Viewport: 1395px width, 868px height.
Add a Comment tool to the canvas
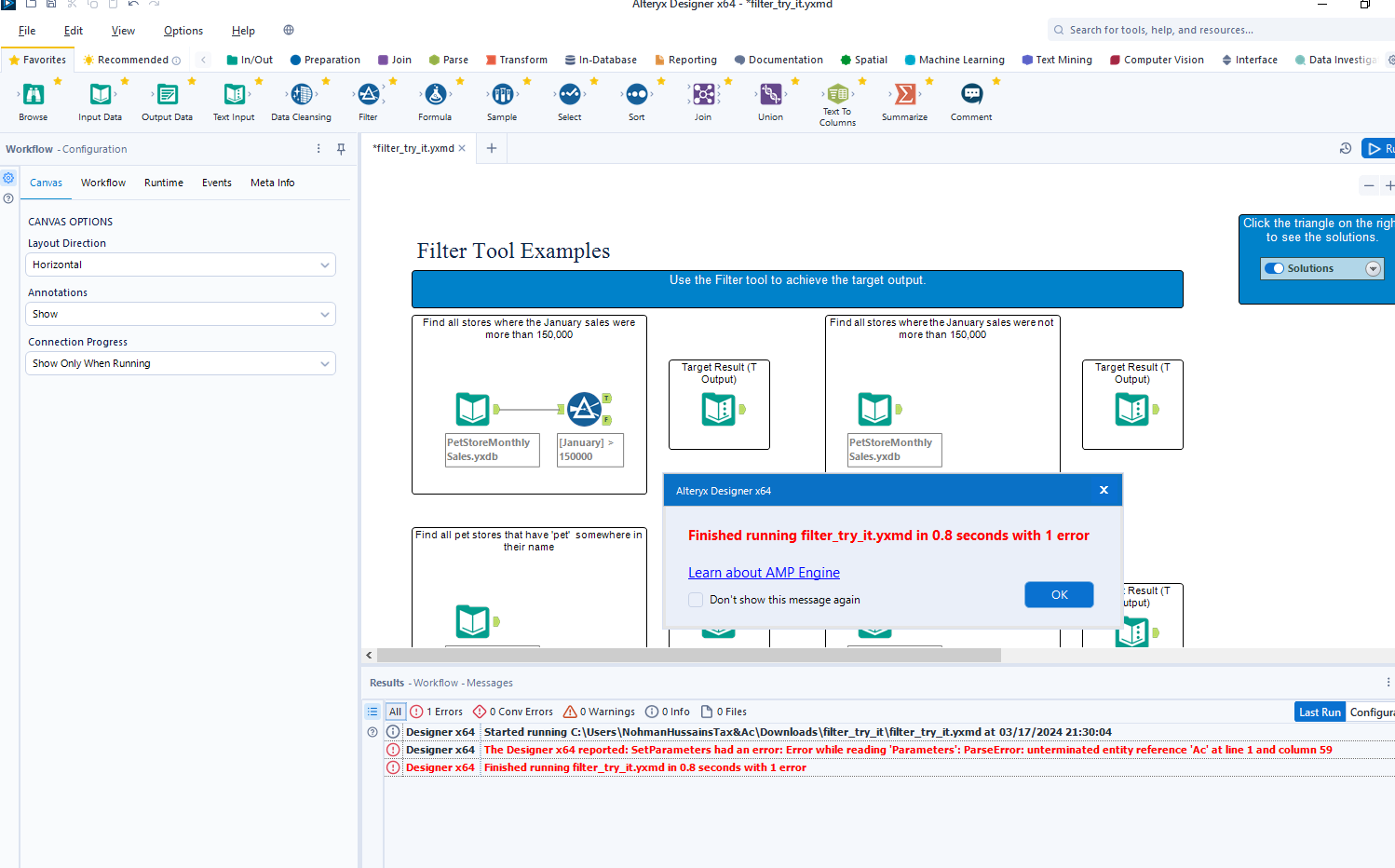pyautogui.click(x=971, y=94)
